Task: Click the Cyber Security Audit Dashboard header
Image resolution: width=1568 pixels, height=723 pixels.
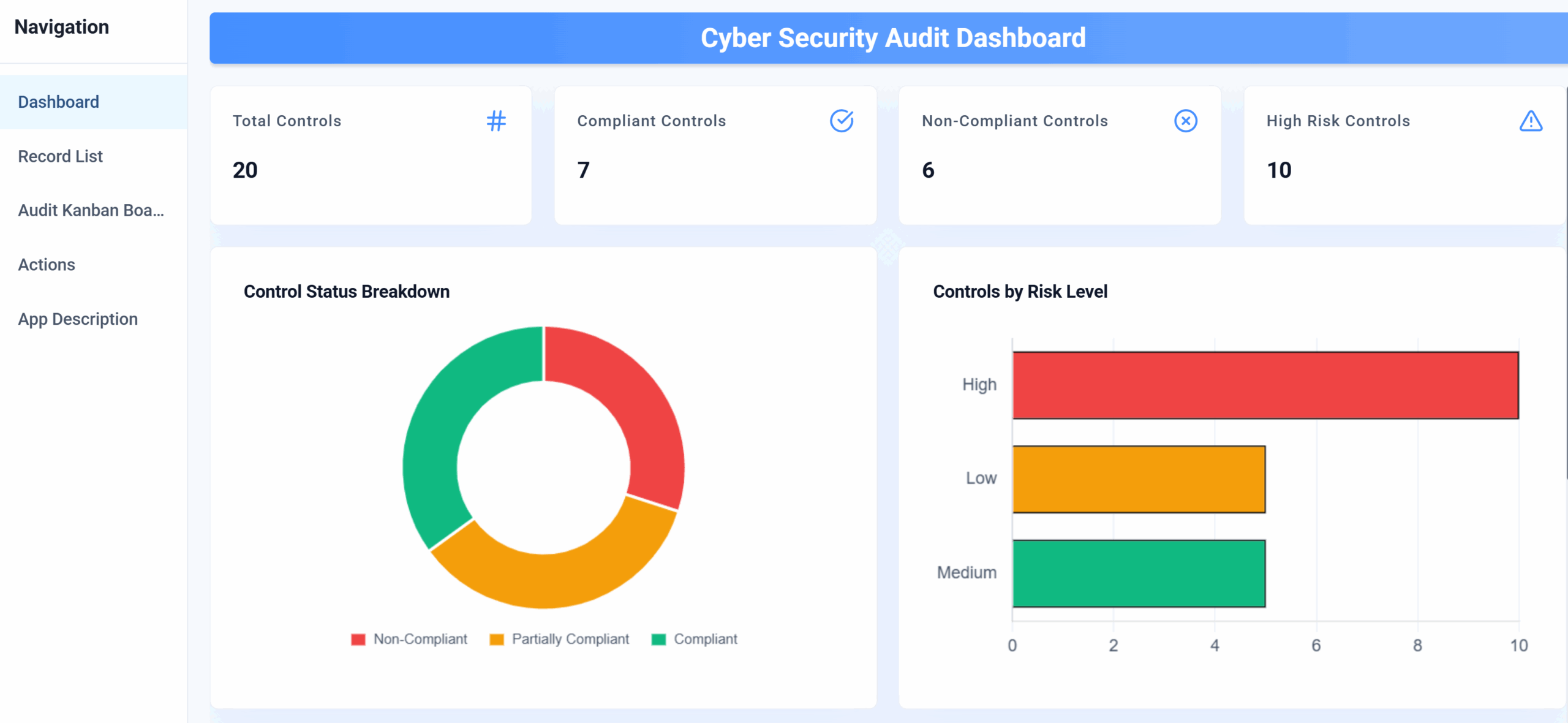Action: click(x=893, y=38)
